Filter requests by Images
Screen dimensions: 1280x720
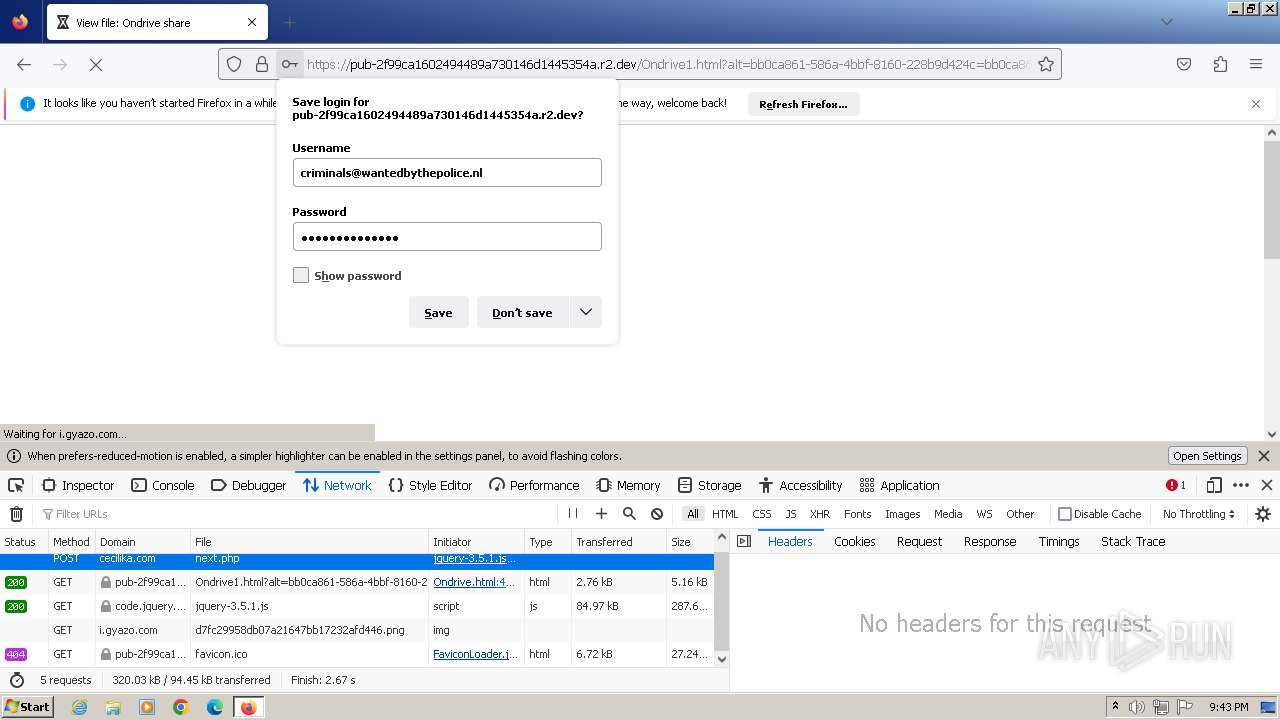click(902, 514)
